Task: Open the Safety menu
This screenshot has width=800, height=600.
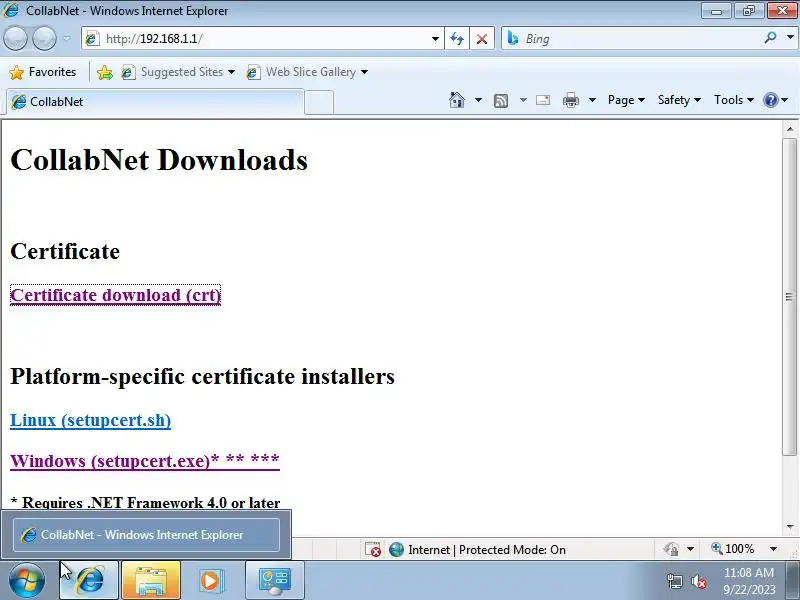Action: [679, 100]
